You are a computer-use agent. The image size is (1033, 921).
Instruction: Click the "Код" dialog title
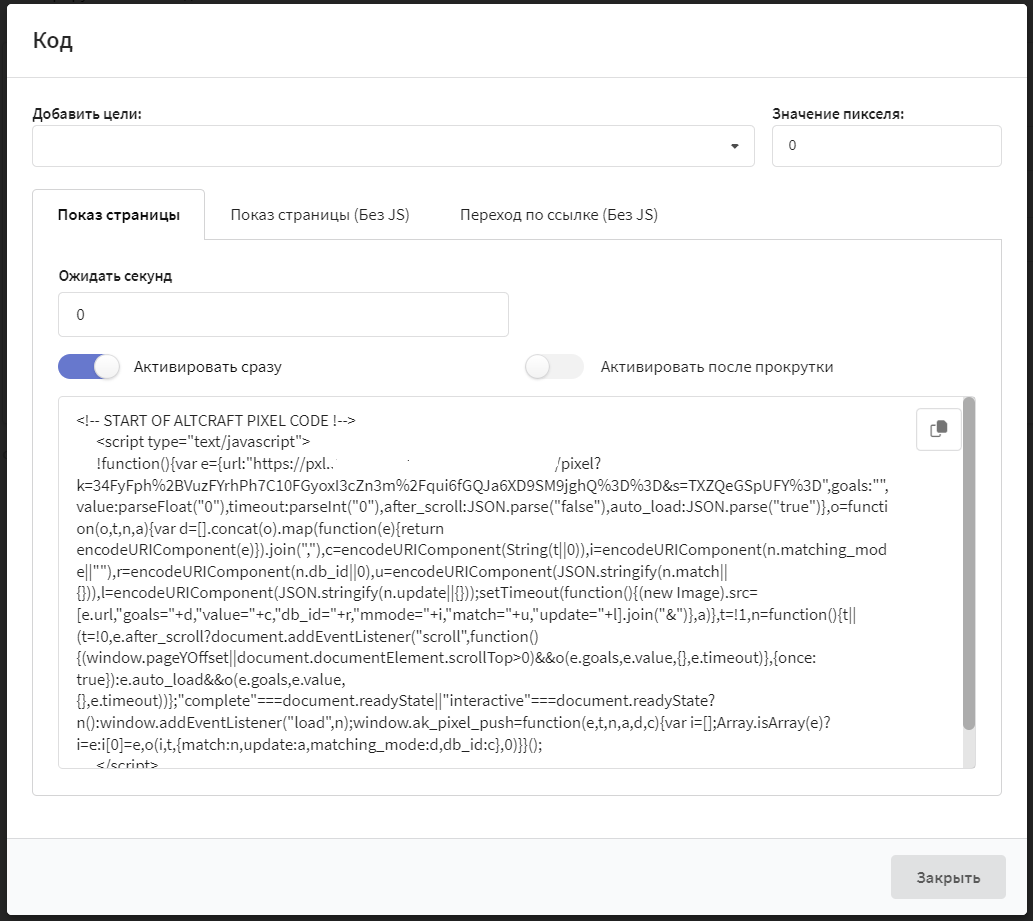(53, 40)
